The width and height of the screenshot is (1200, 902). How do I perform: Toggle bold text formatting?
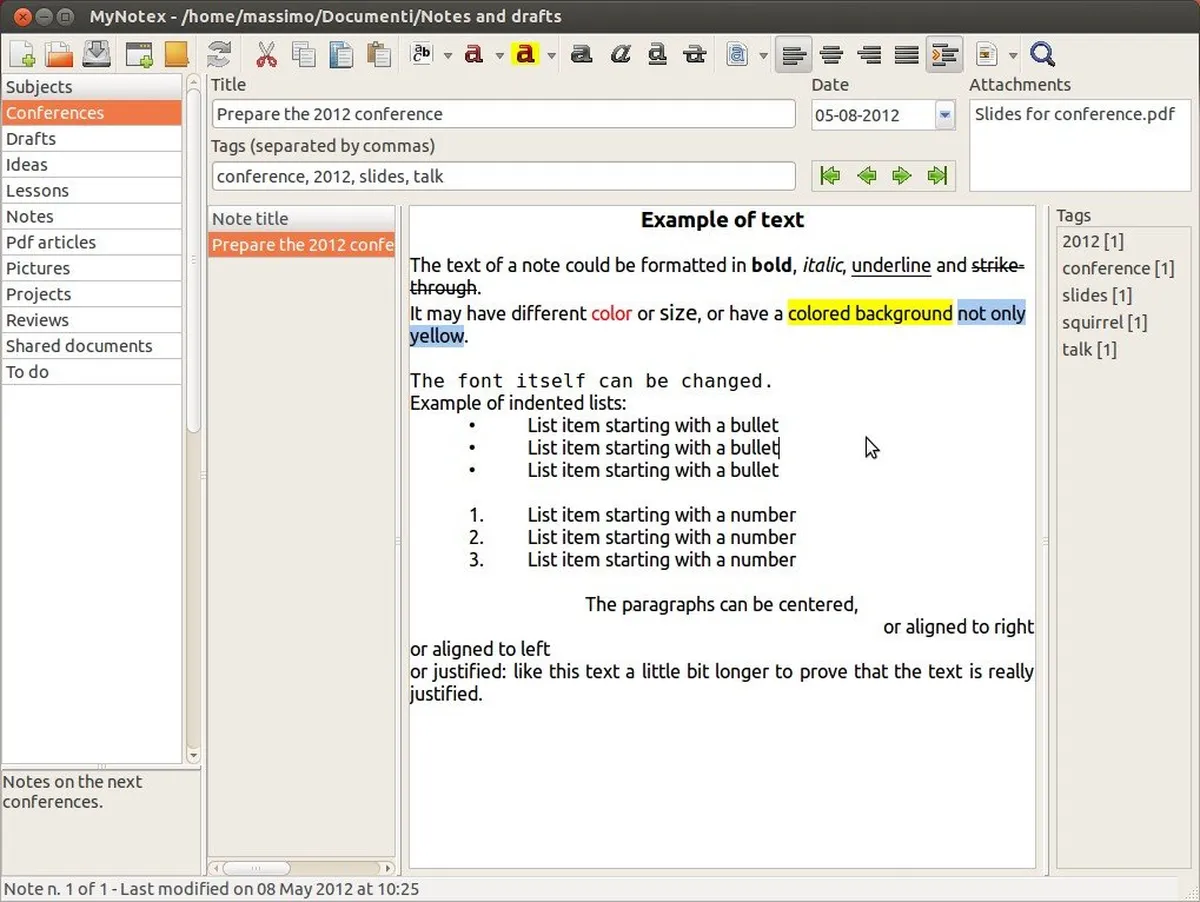(x=581, y=54)
